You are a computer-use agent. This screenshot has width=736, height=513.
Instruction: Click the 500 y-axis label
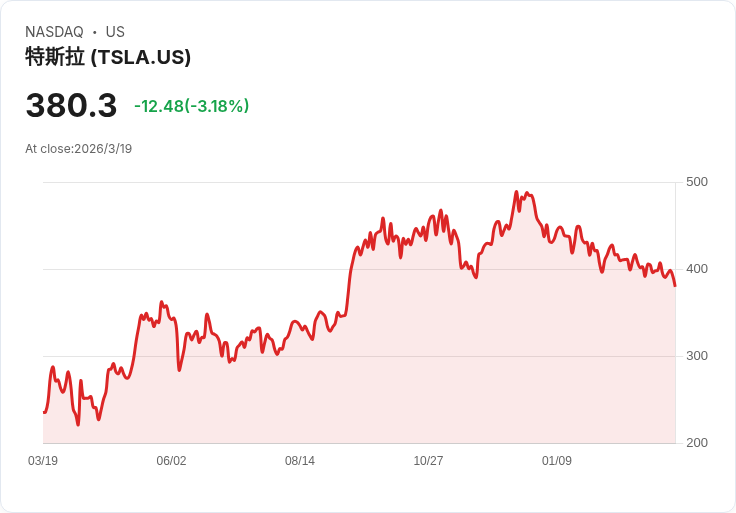click(x=697, y=182)
